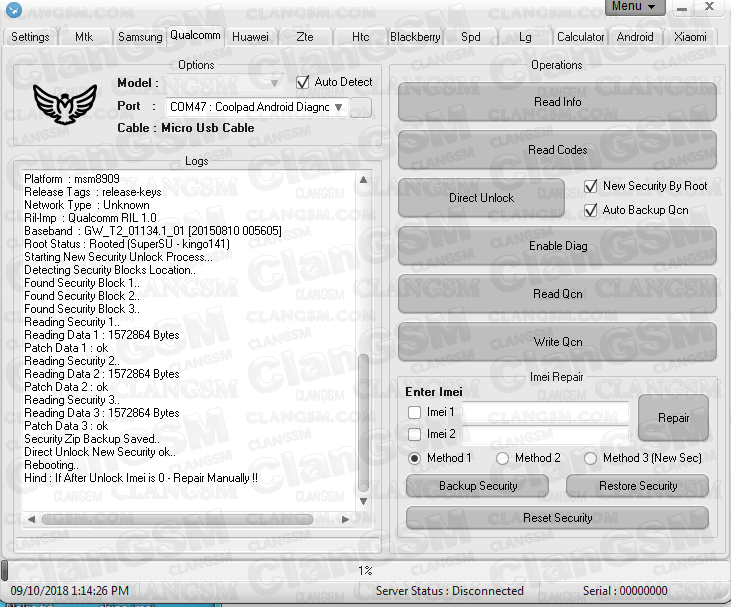Click the Repair button

coord(673,418)
